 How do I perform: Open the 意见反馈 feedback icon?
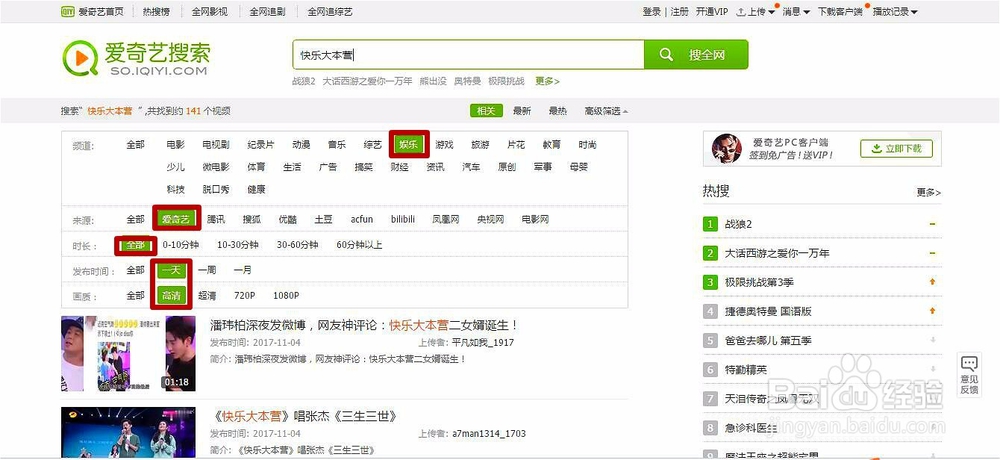click(969, 375)
